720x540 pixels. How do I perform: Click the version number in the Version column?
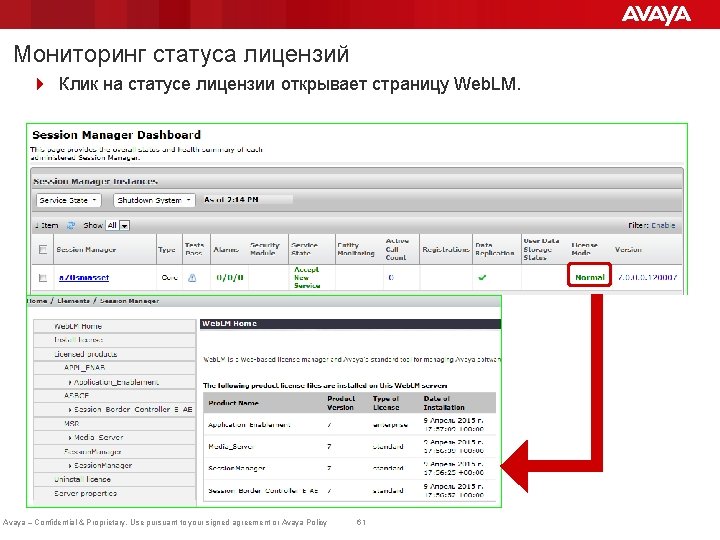point(647,277)
